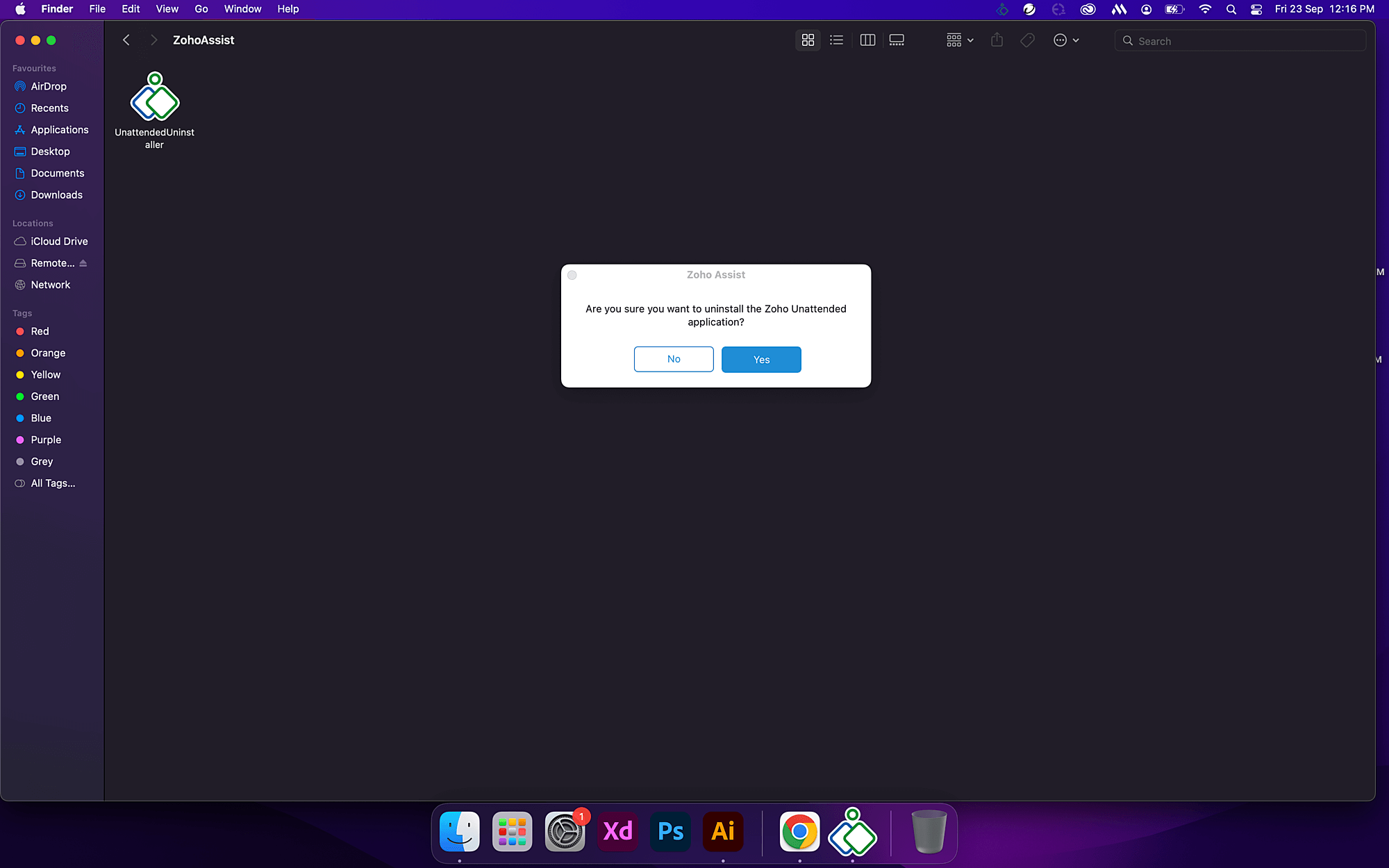Image resolution: width=1389 pixels, height=868 pixels.
Task: Enable gallery view in Finder
Action: click(896, 40)
